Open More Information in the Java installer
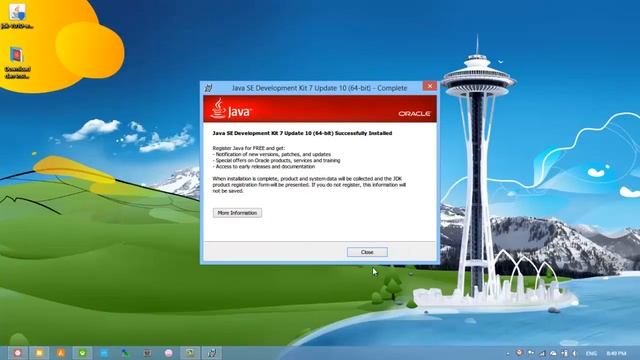640x360 pixels. coord(237,213)
